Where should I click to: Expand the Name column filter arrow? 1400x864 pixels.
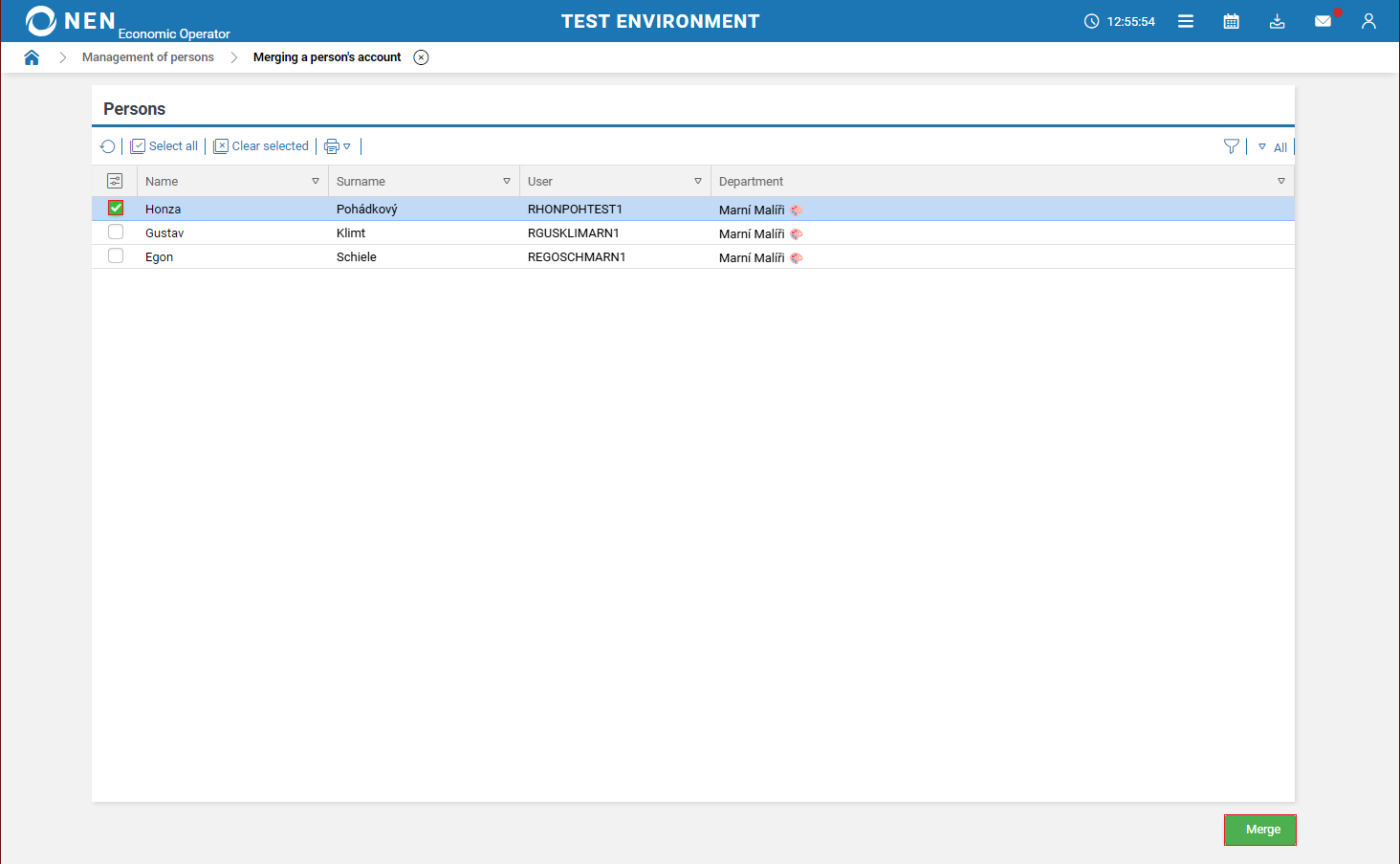coord(316,181)
